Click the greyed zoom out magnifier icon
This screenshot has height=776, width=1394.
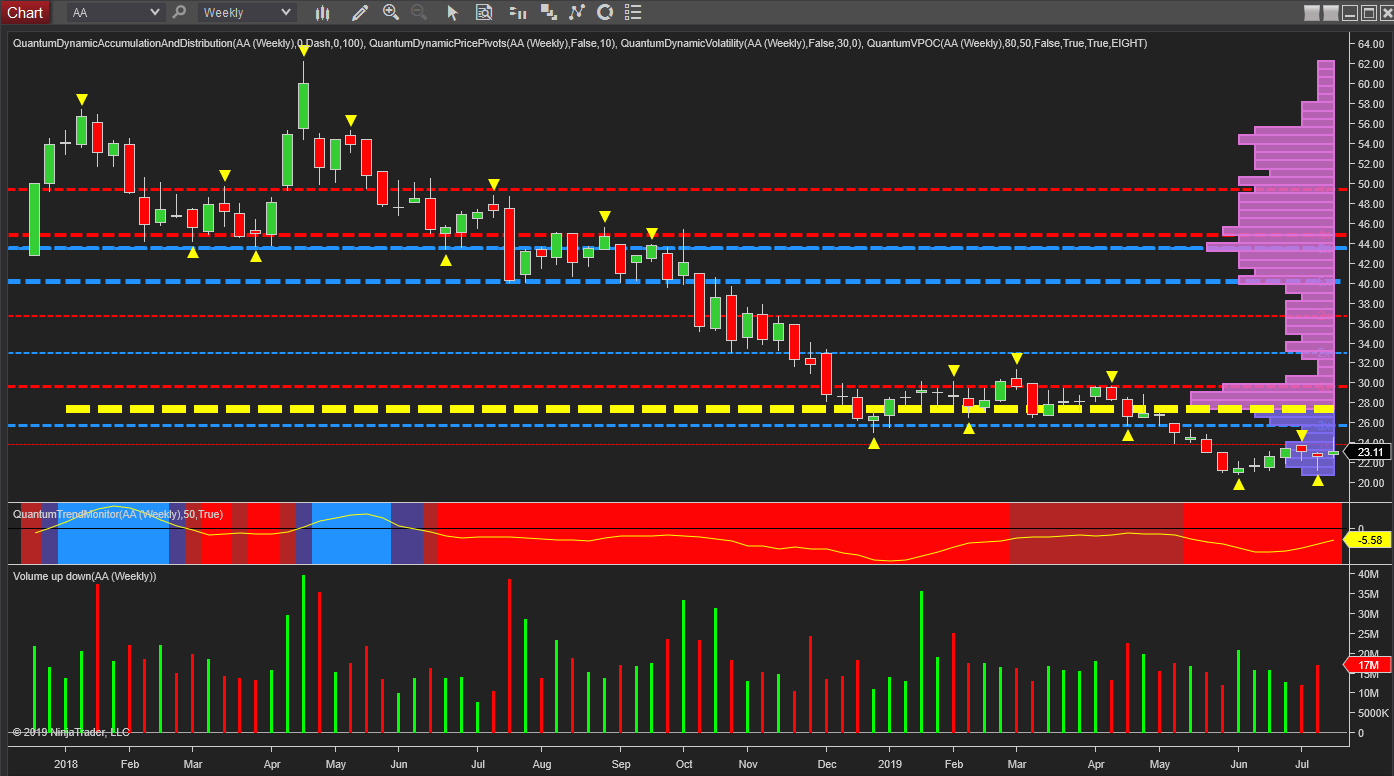point(419,13)
